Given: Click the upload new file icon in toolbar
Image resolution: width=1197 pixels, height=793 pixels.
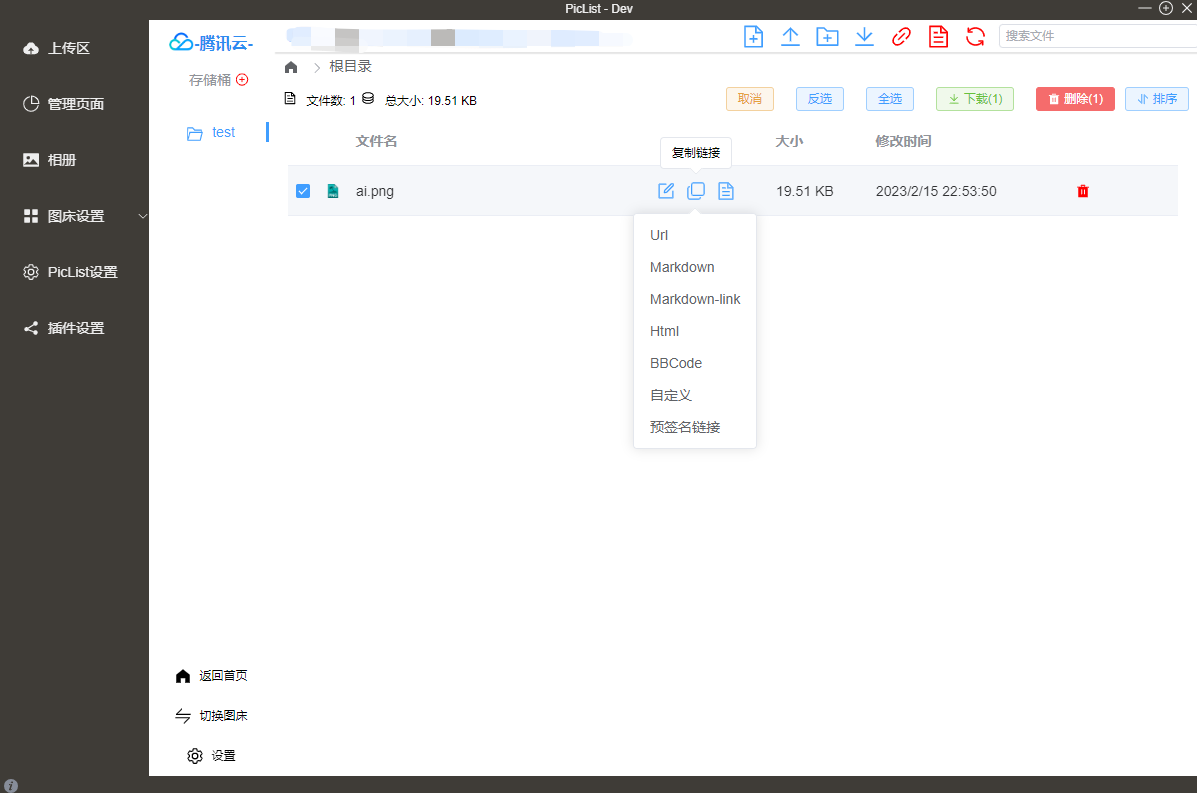Looking at the screenshot, I should tap(753, 37).
